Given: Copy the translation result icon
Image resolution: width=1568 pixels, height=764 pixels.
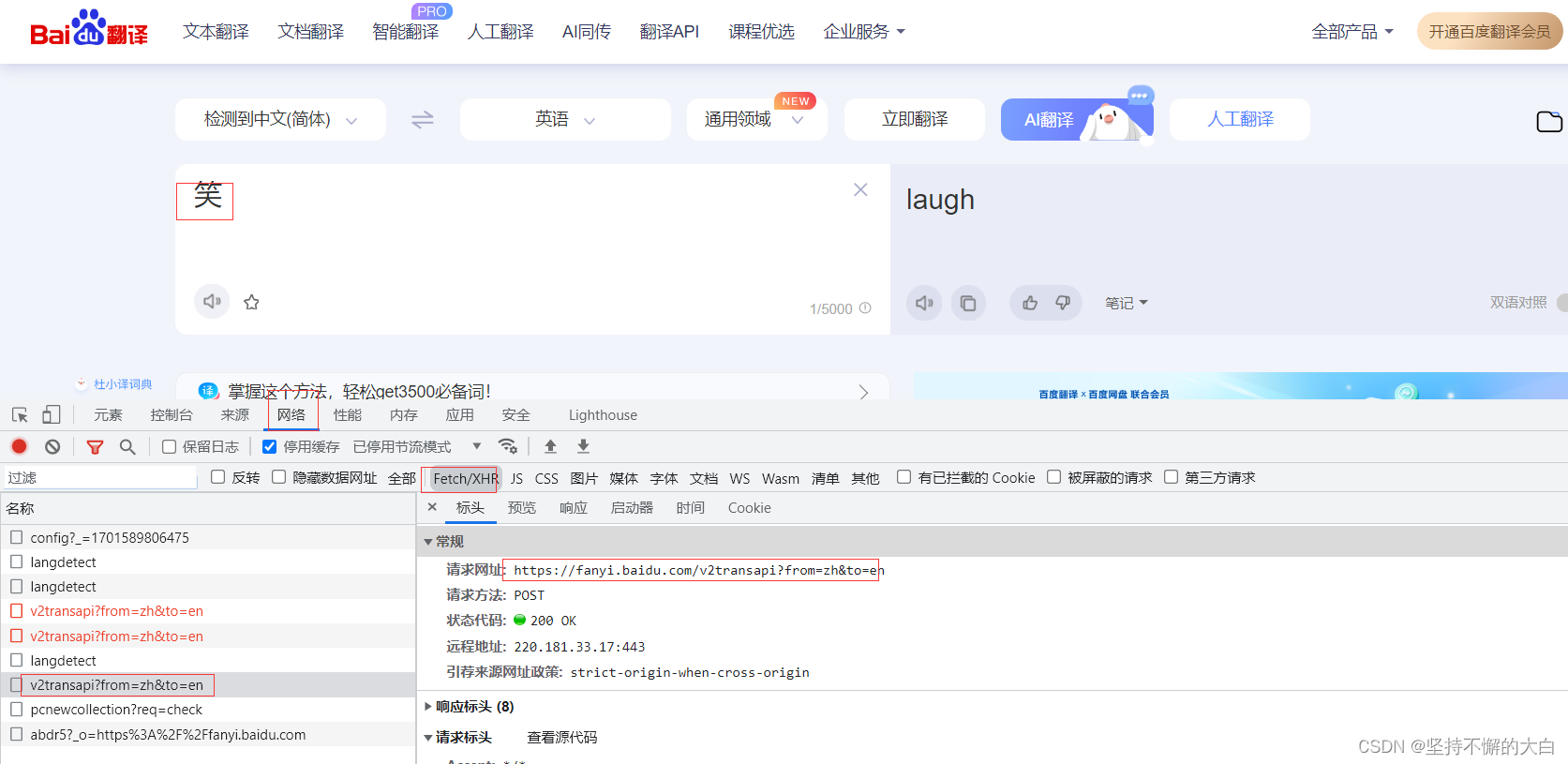Looking at the screenshot, I should pos(968,303).
